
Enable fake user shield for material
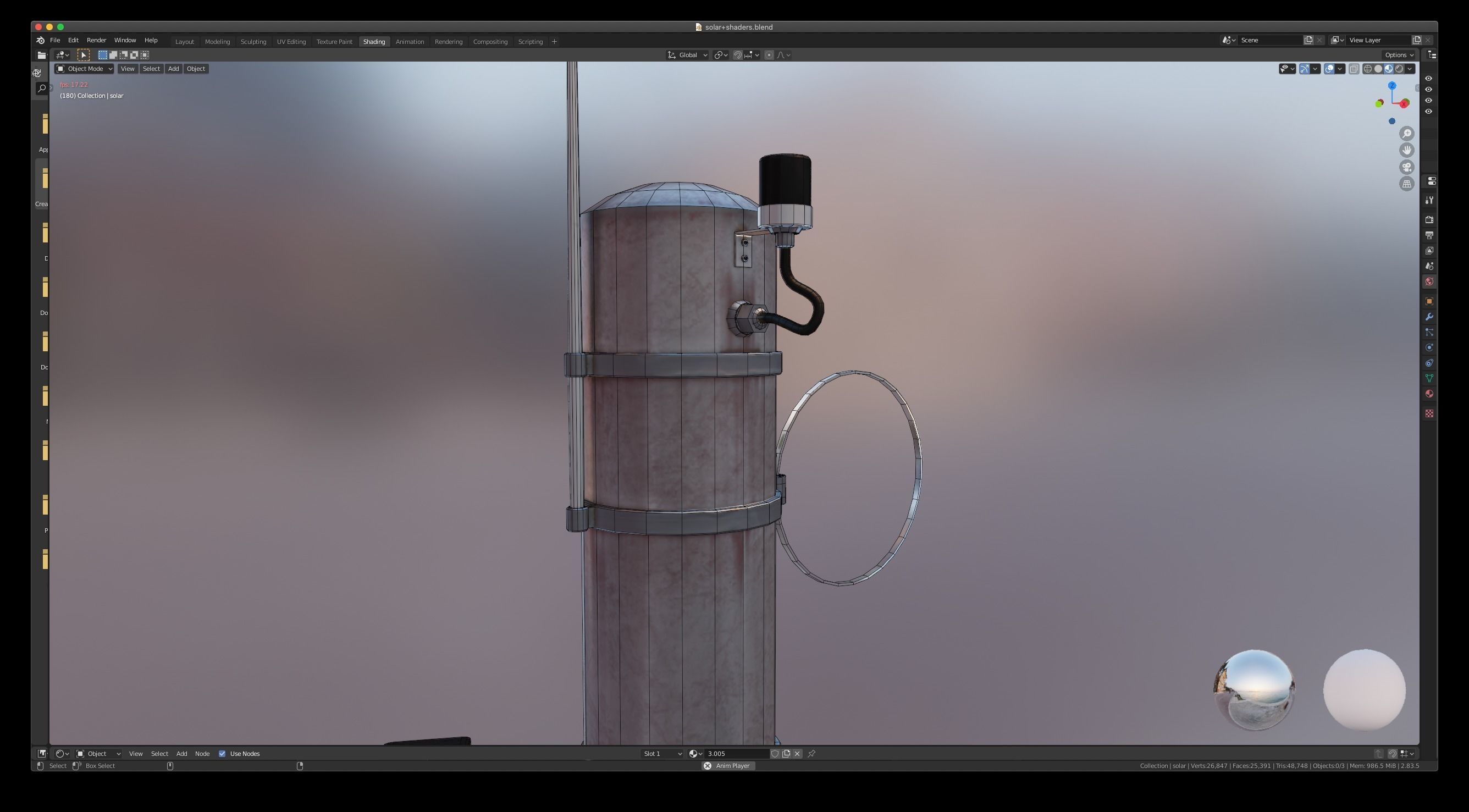(775, 754)
